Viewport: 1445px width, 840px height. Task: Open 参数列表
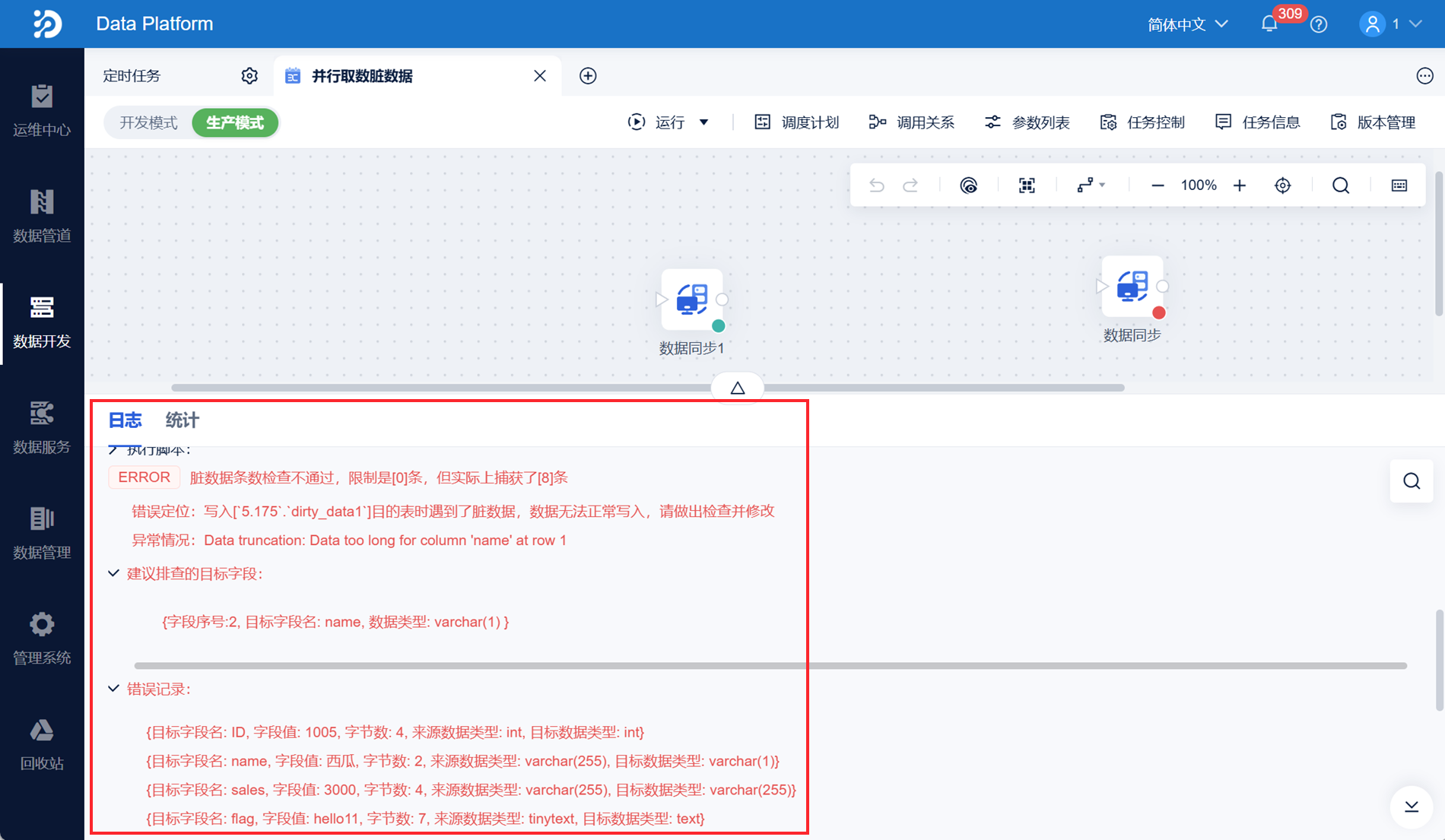pyautogui.click(x=1027, y=122)
